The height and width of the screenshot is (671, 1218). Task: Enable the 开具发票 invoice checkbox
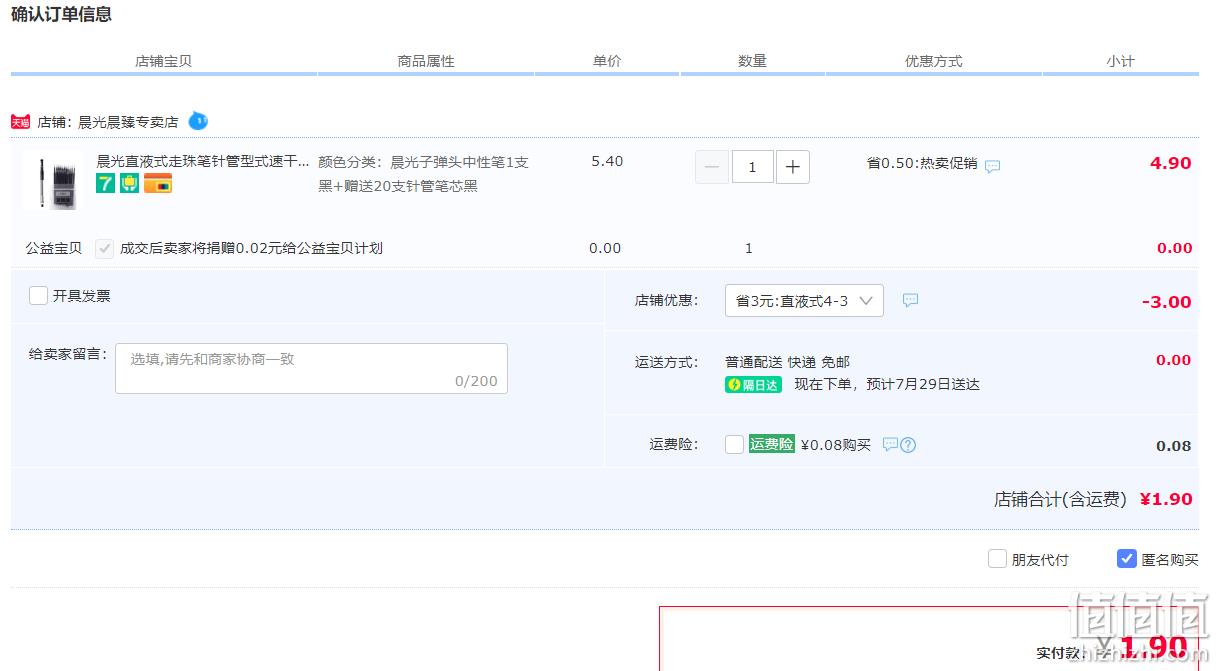coord(38,295)
